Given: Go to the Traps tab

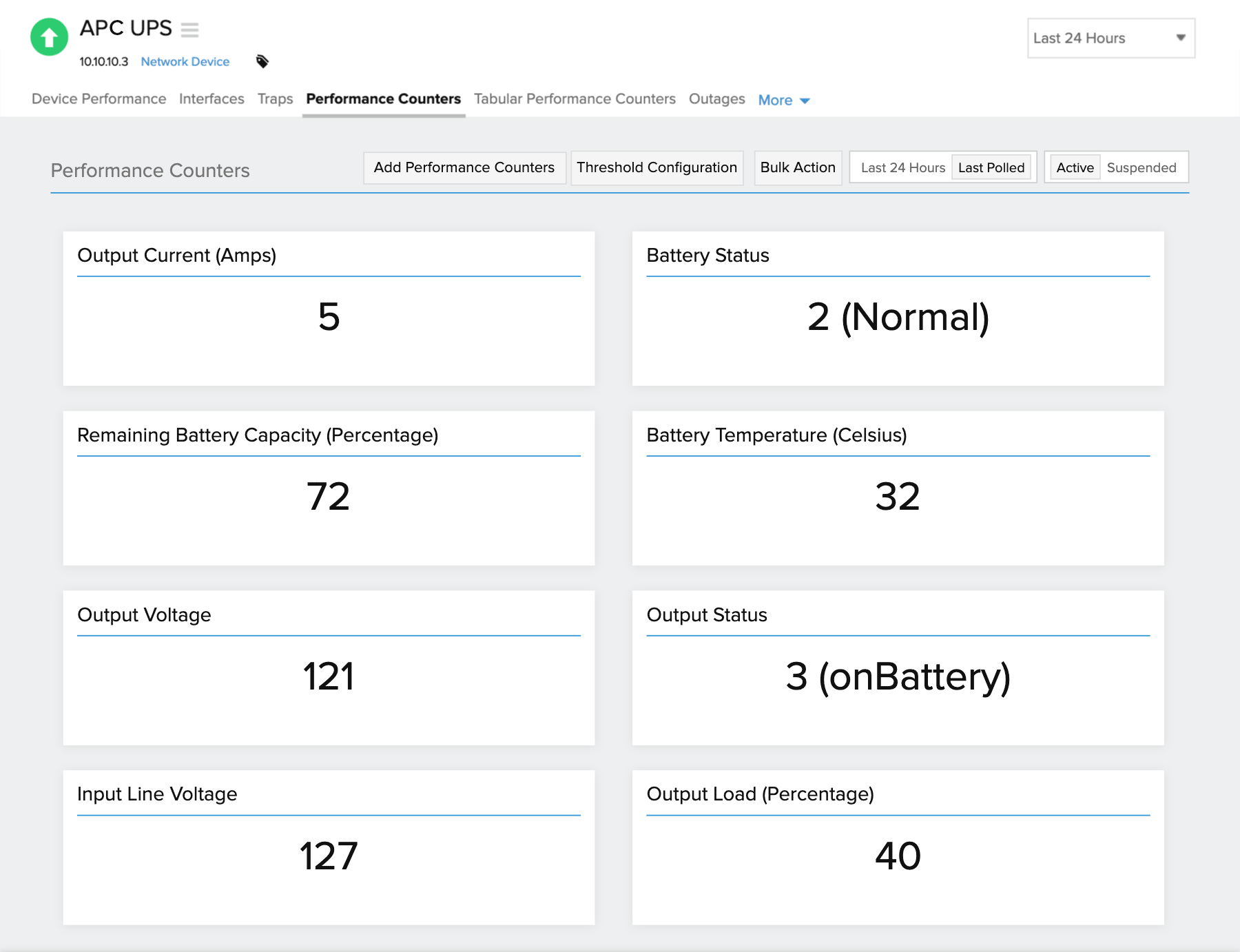Looking at the screenshot, I should (x=274, y=99).
